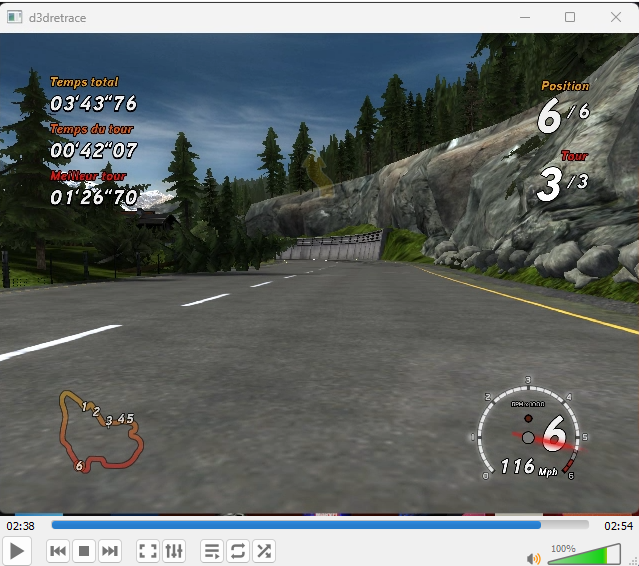Click the Tour 3/3 lap indicator
Viewport: 639px width, 566px height.
pyautogui.click(x=563, y=176)
